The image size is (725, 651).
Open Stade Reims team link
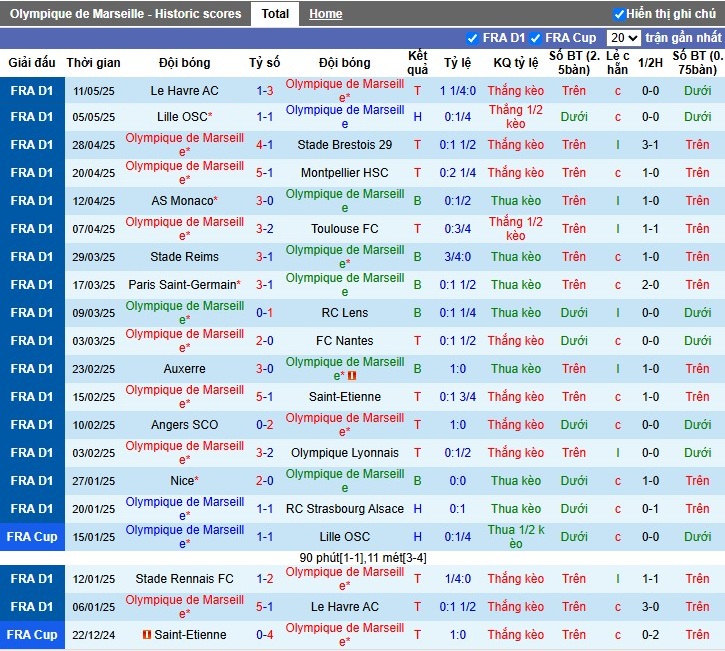coord(184,257)
